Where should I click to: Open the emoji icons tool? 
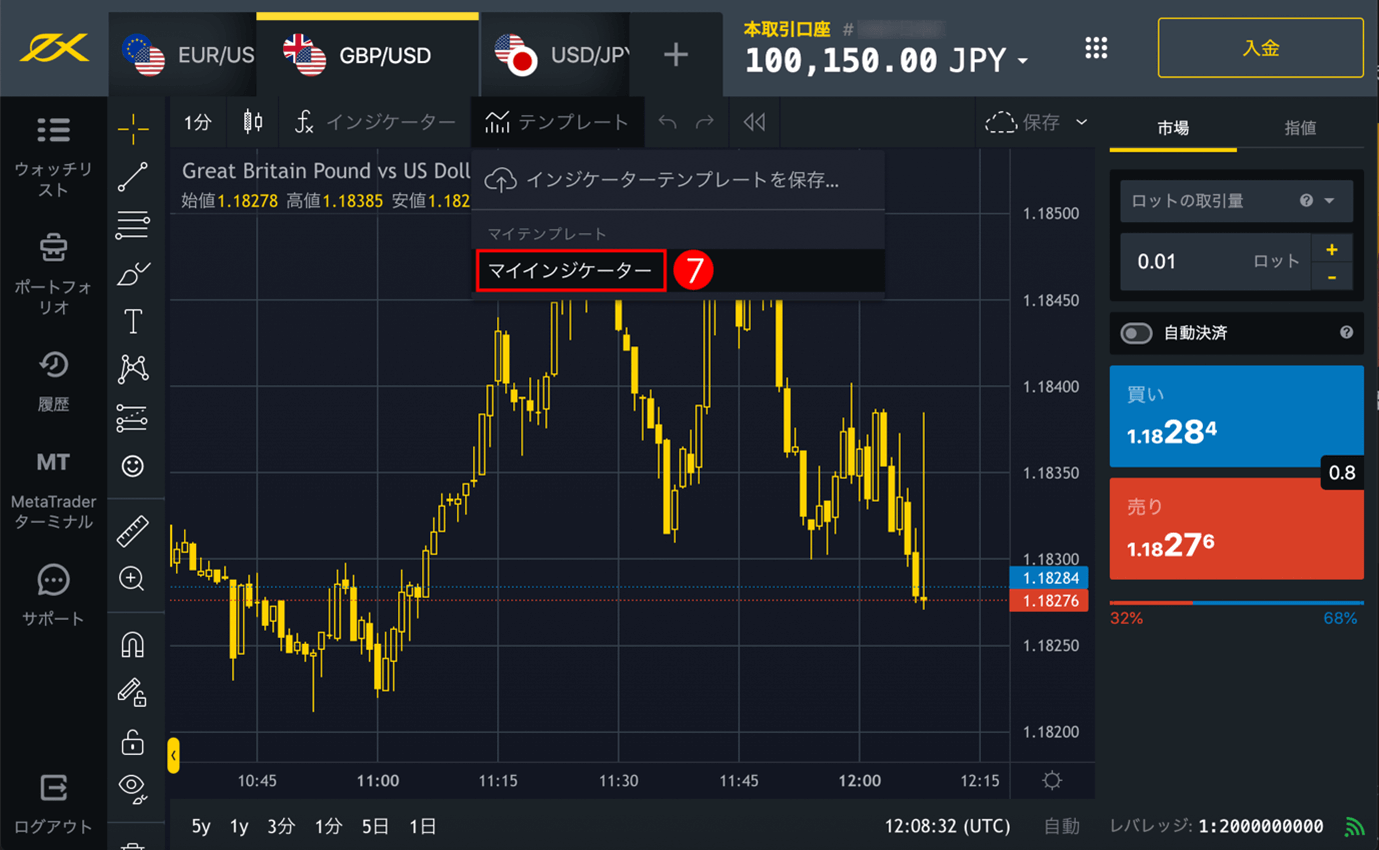click(x=133, y=466)
